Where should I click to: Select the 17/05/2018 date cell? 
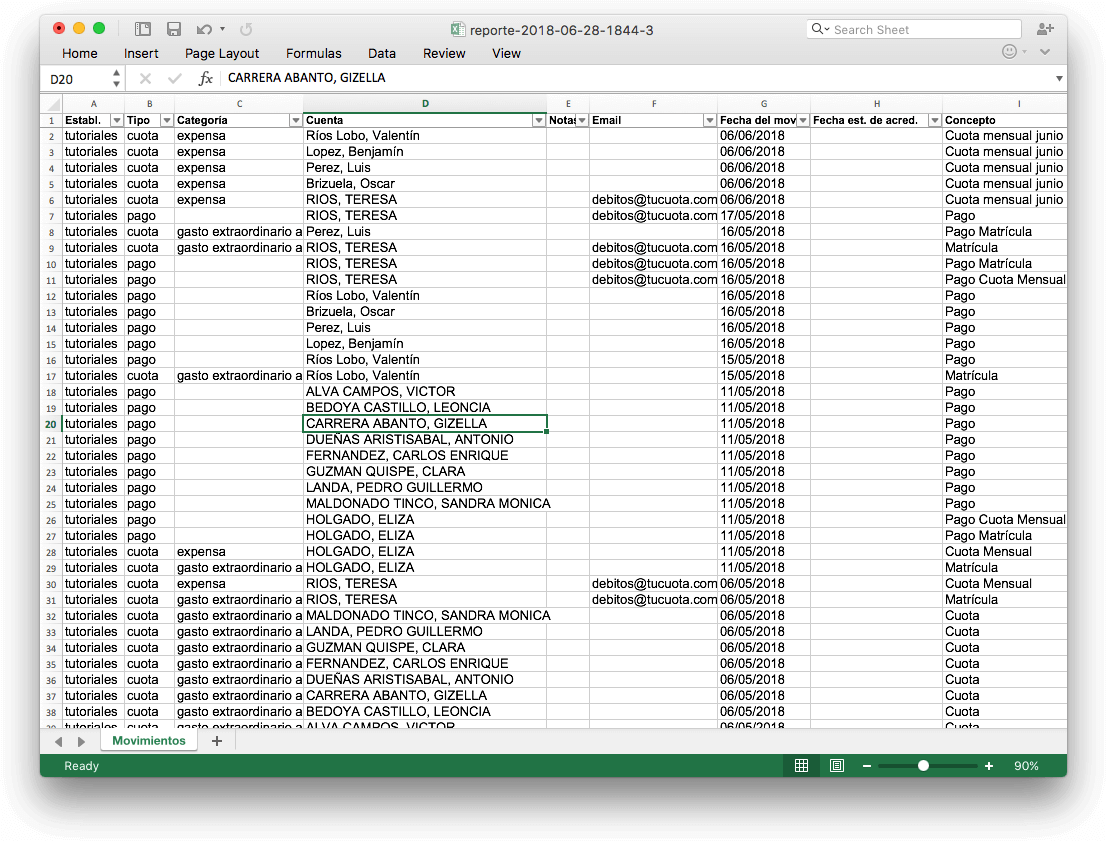(763, 216)
